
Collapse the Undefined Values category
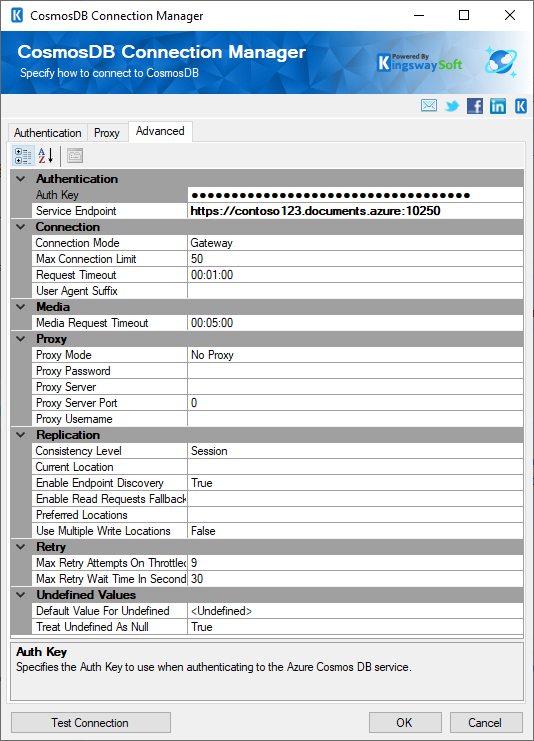coord(21,595)
